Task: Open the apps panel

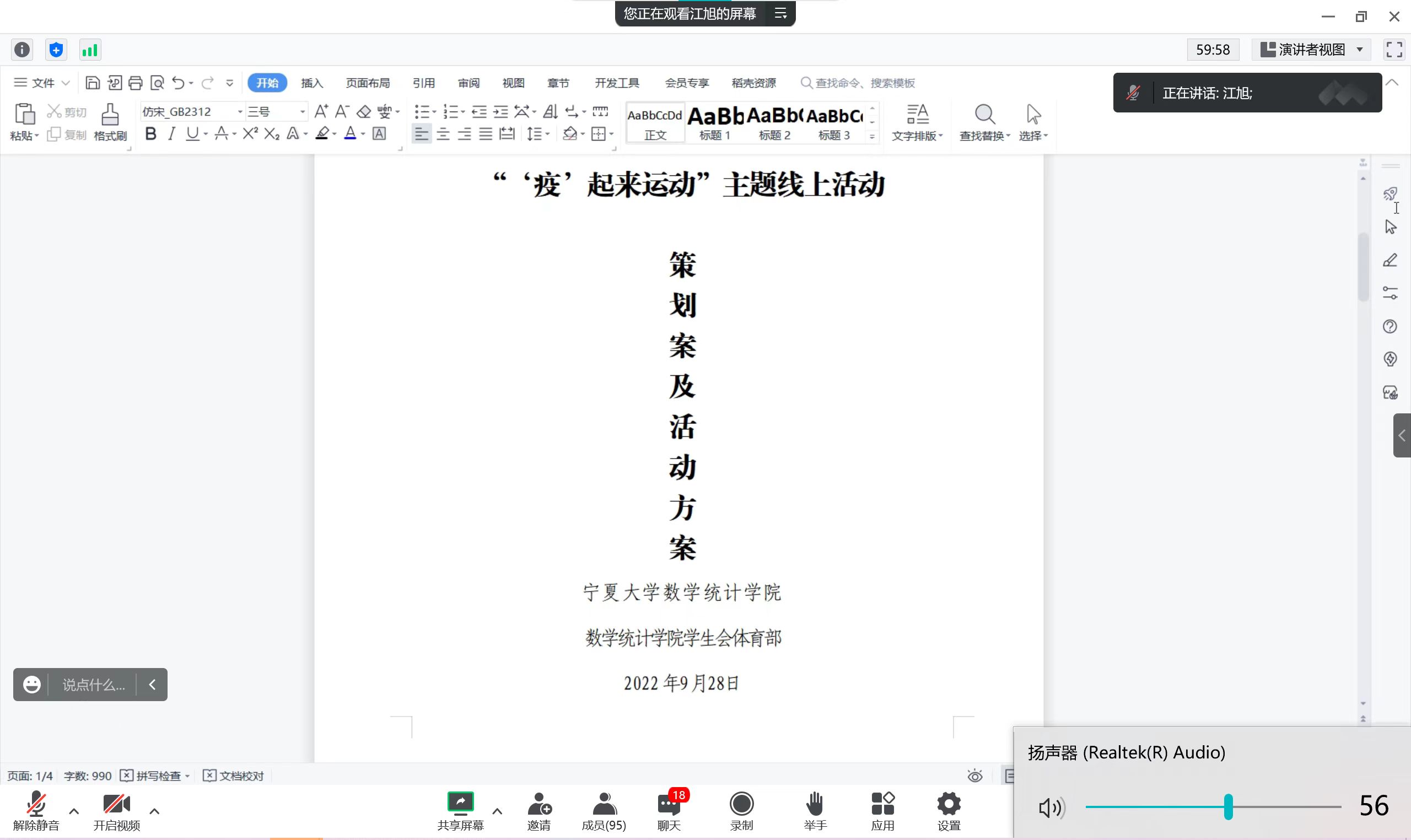Action: (882, 805)
